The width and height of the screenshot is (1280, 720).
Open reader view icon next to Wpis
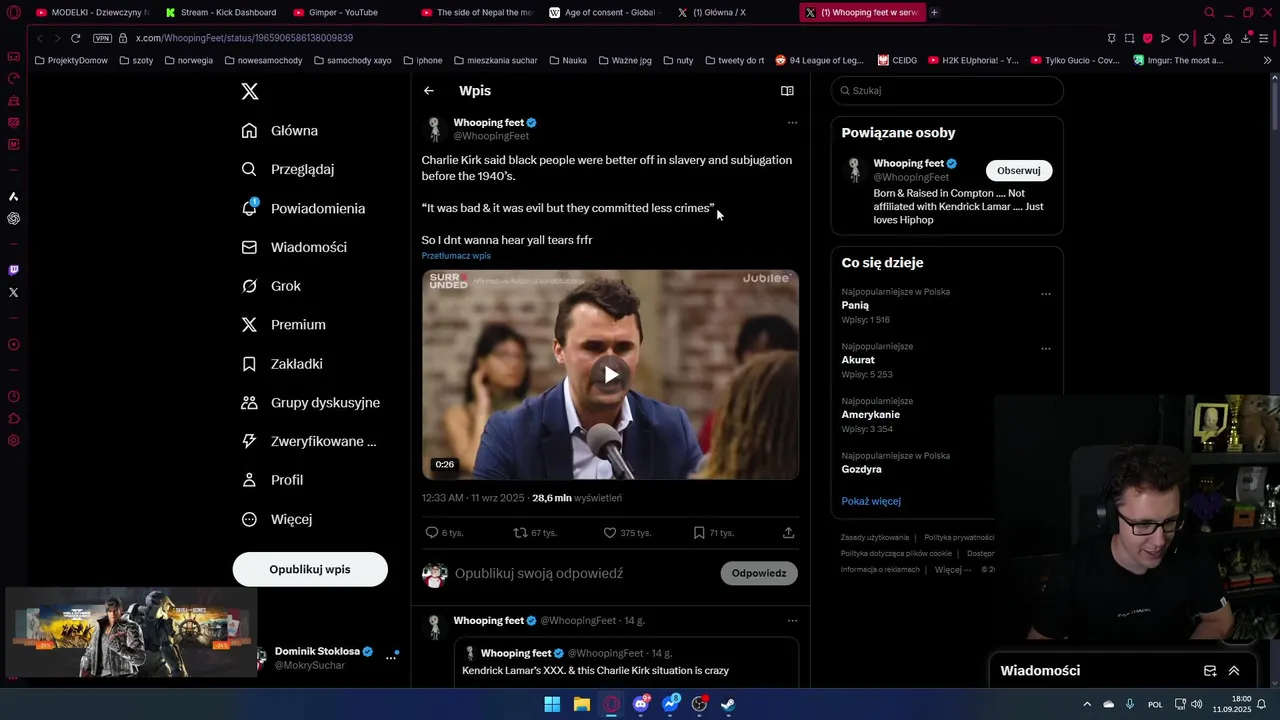click(x=787, y=91)
